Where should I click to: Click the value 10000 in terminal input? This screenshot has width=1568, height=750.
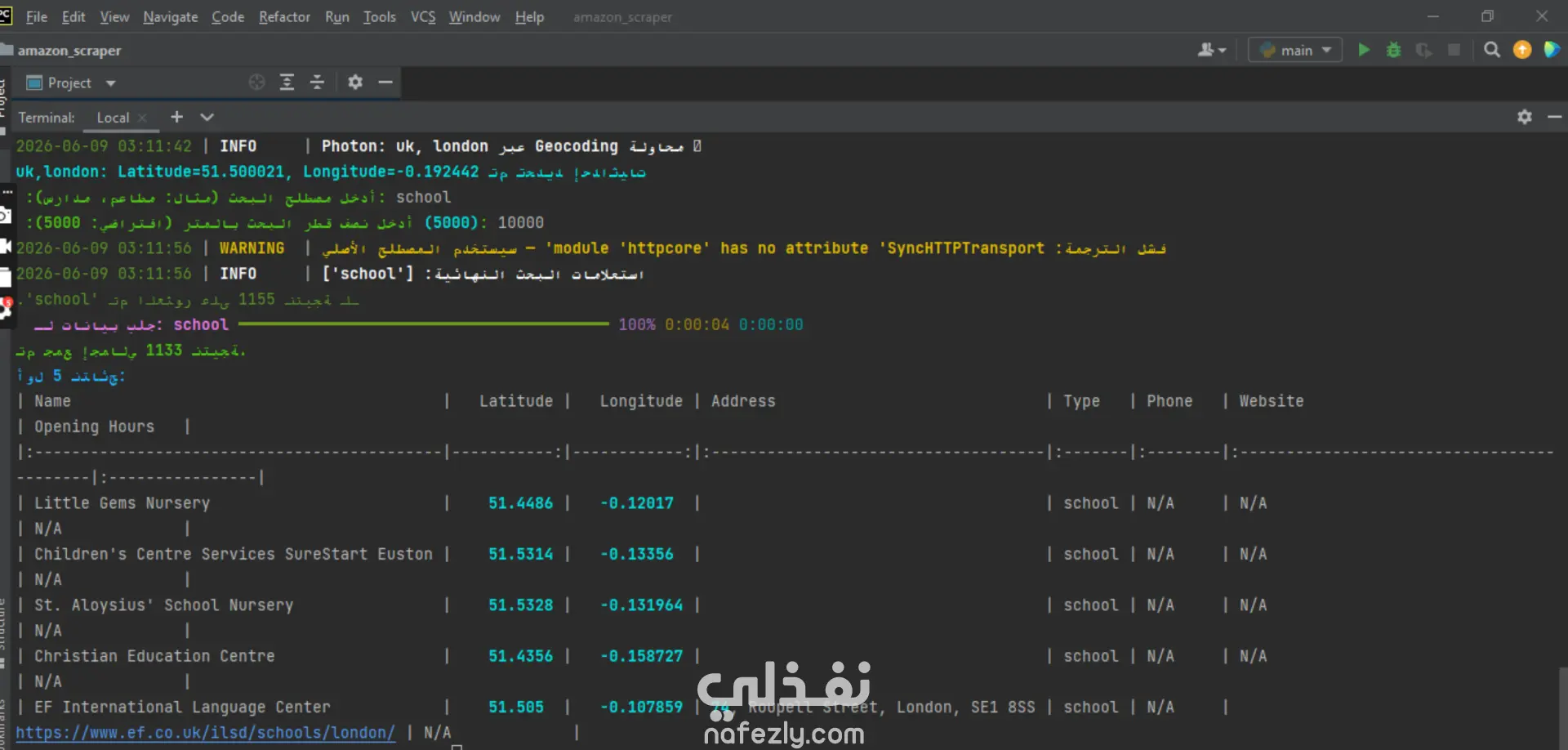click(520, 222)
